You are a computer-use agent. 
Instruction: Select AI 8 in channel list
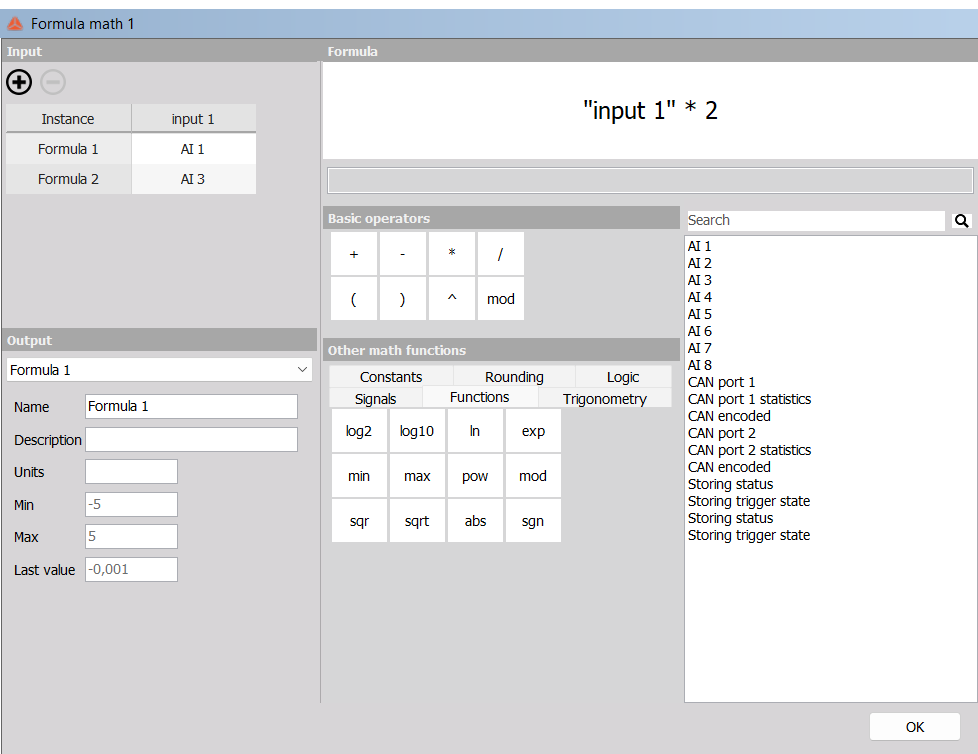[700, 365]
